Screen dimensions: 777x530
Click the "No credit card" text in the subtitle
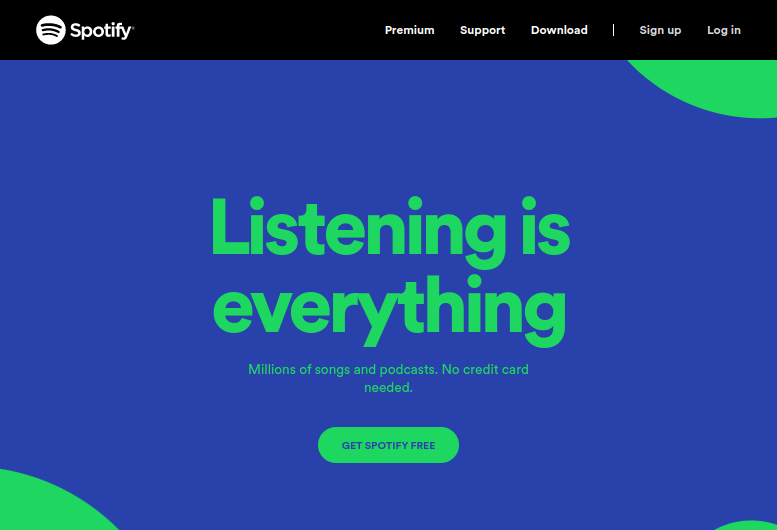pos(485,370)
